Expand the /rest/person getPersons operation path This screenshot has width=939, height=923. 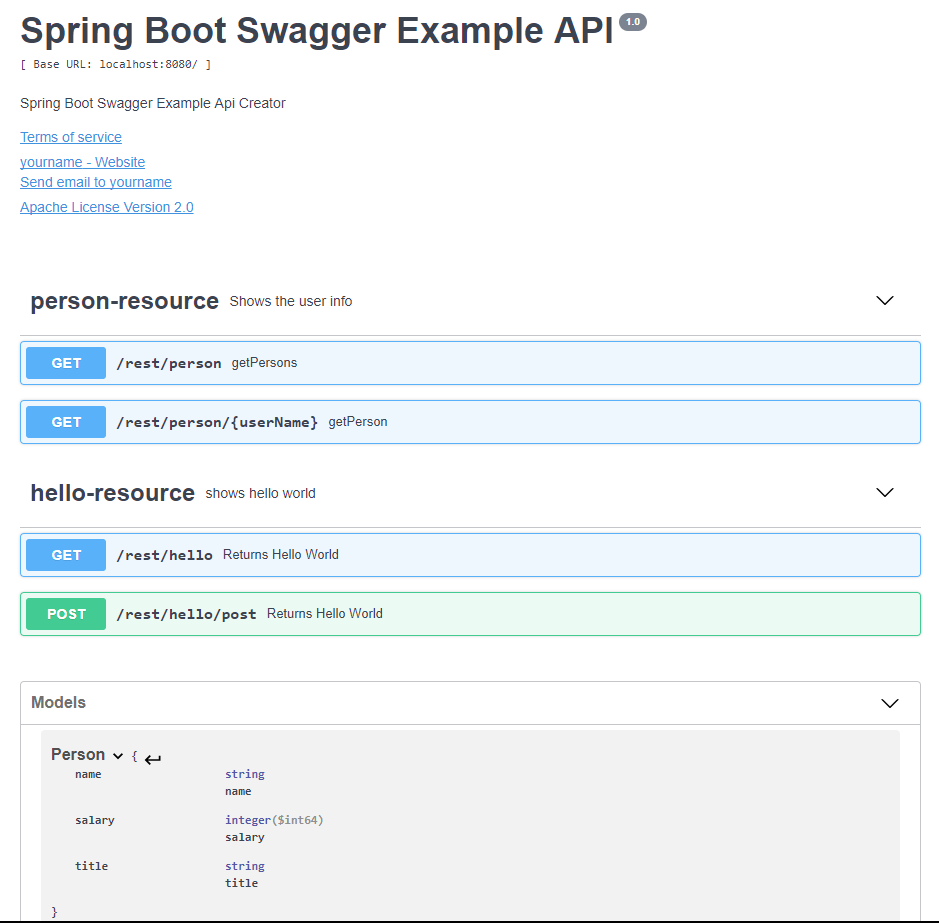pos(169,364)
